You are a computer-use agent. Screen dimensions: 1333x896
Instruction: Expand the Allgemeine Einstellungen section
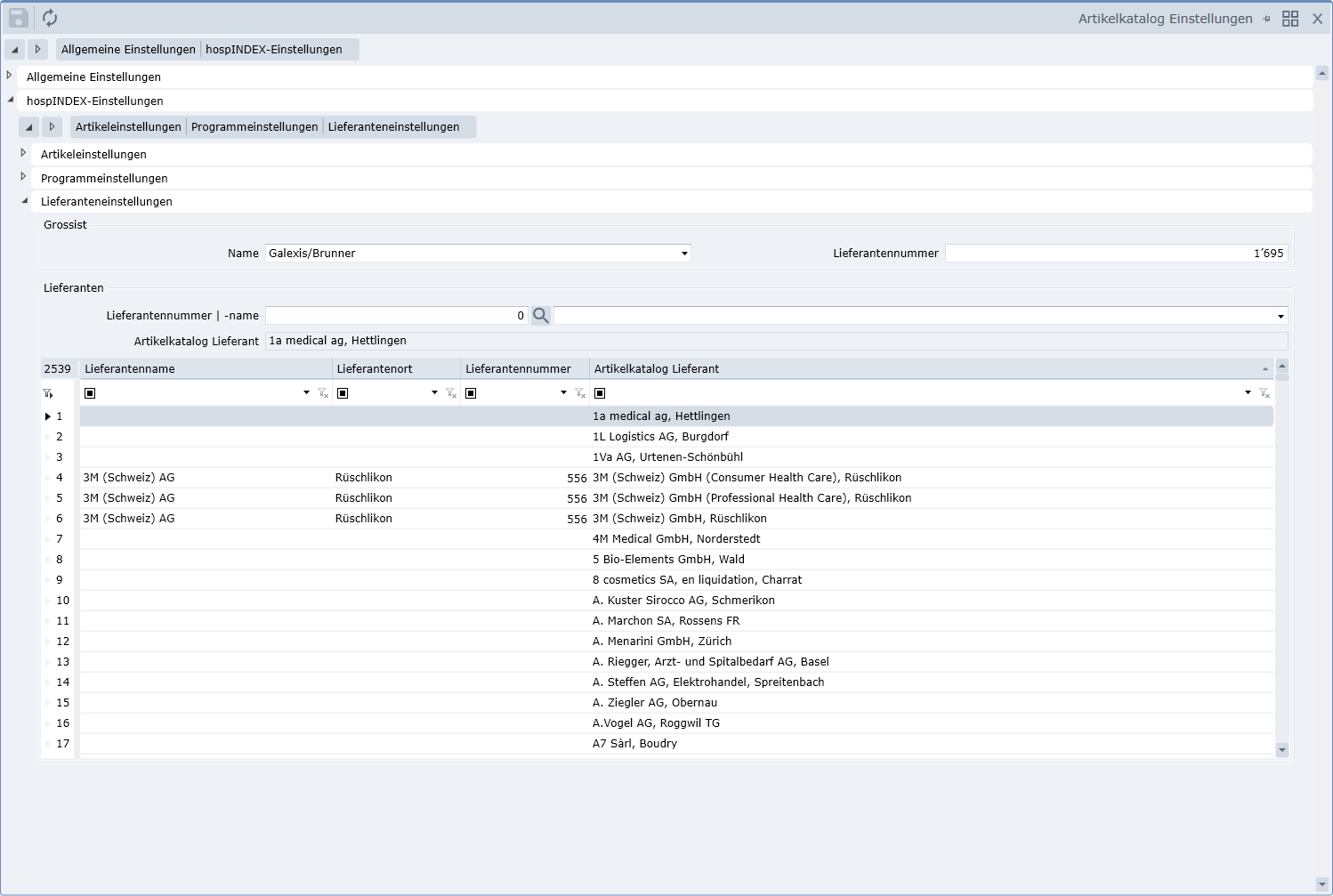10,76
